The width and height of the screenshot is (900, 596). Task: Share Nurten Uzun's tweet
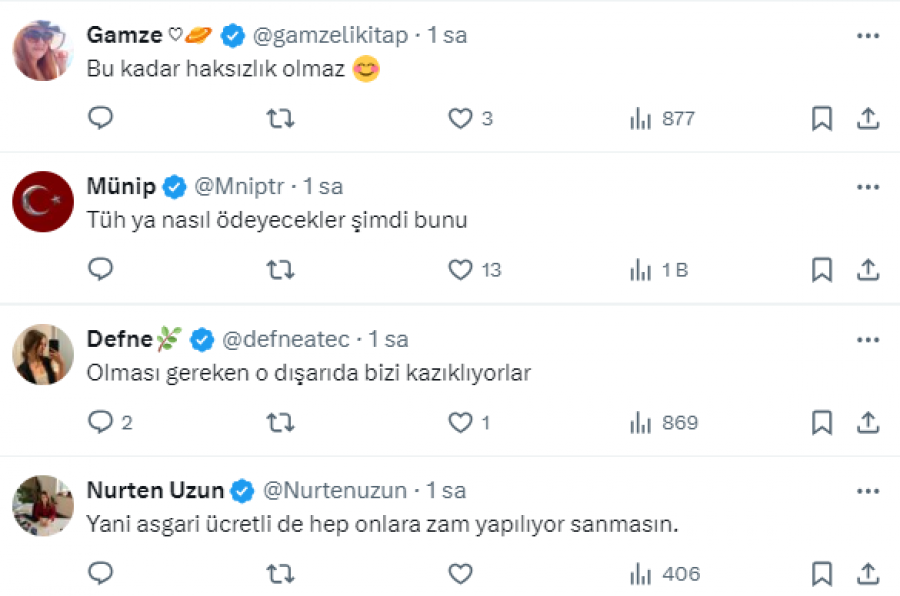[868, 574]
